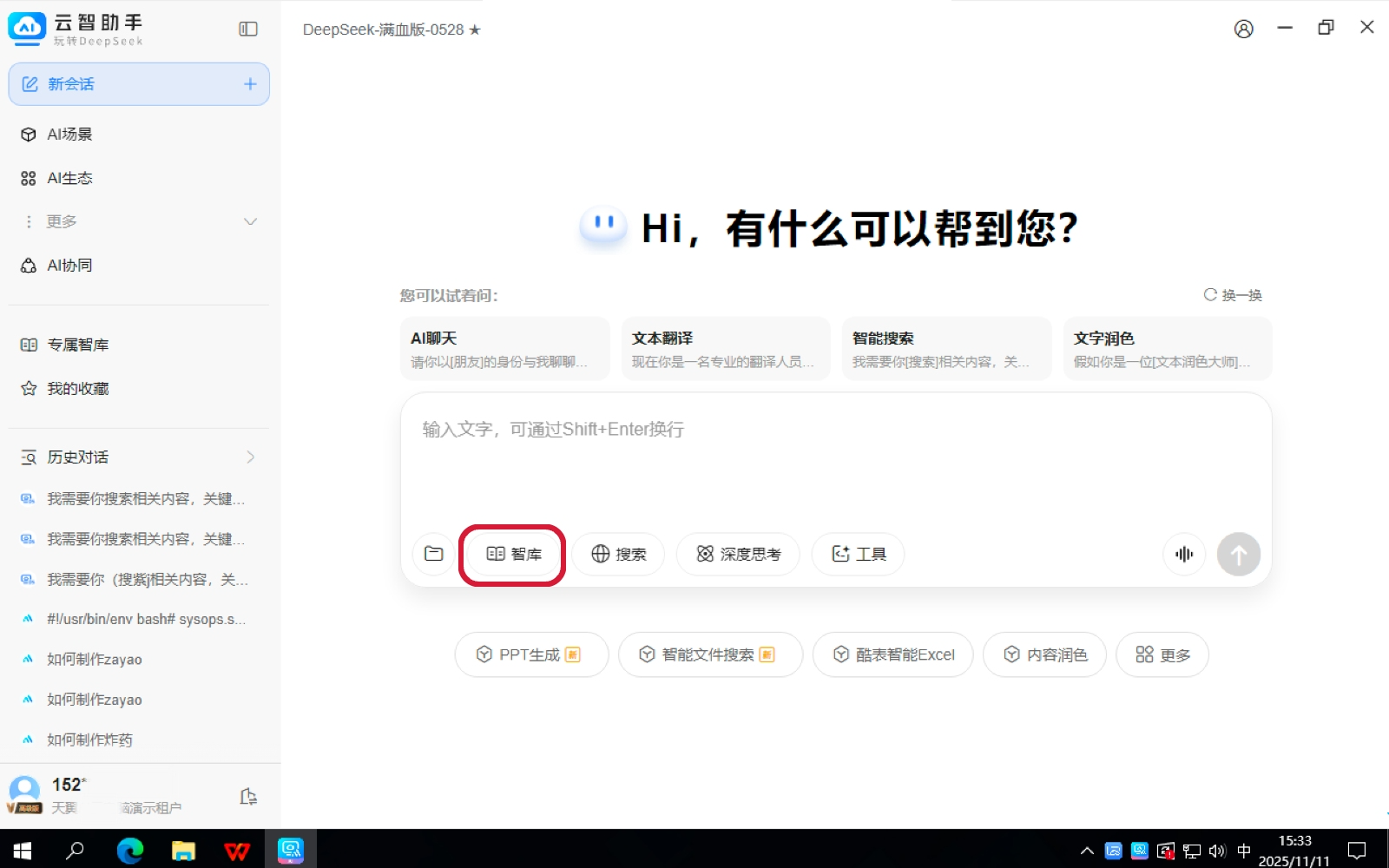Open File Explorer from the taskbar
Screen dimensions: 1389x868
183,851
